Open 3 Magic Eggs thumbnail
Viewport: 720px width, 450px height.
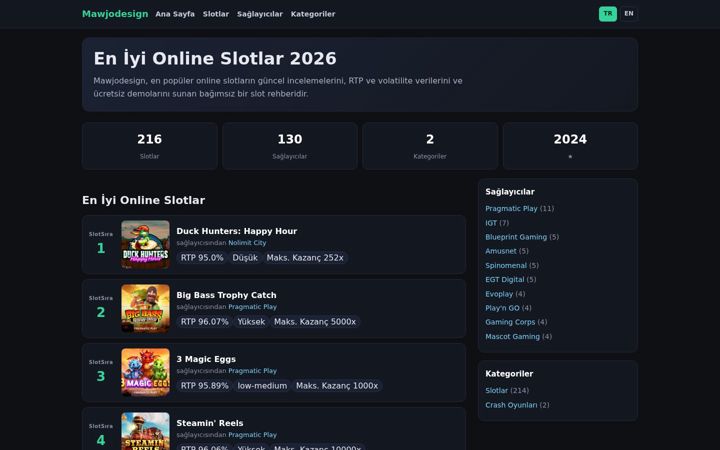point(145,372)
